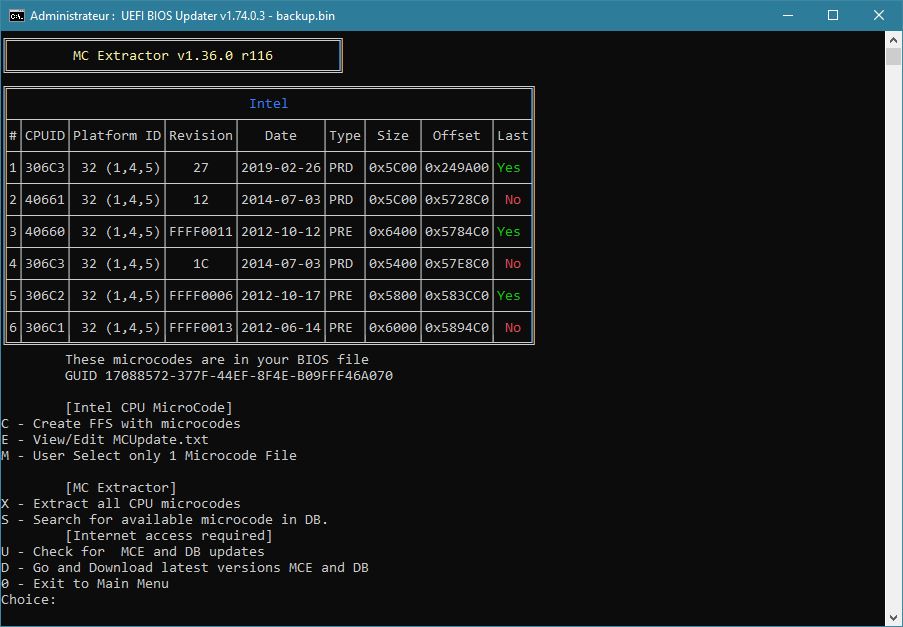Viewport: 903px width, 627px height.
Task: Click the 'Choice:' input prompt
Action: 29,599
